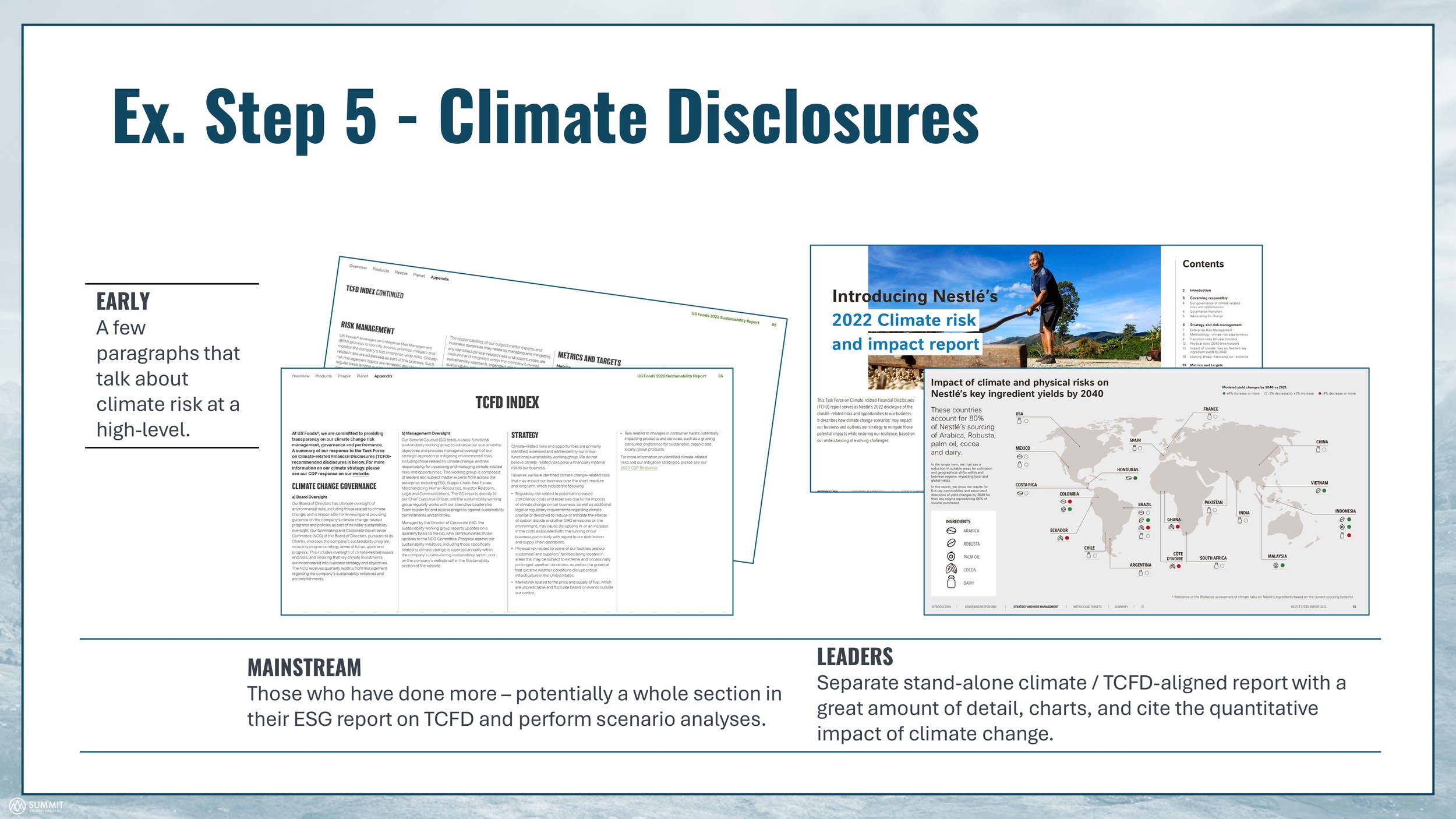Click the 'Those who have done more' paragraph
This screenshot has height=819, width=1456.
514,706
